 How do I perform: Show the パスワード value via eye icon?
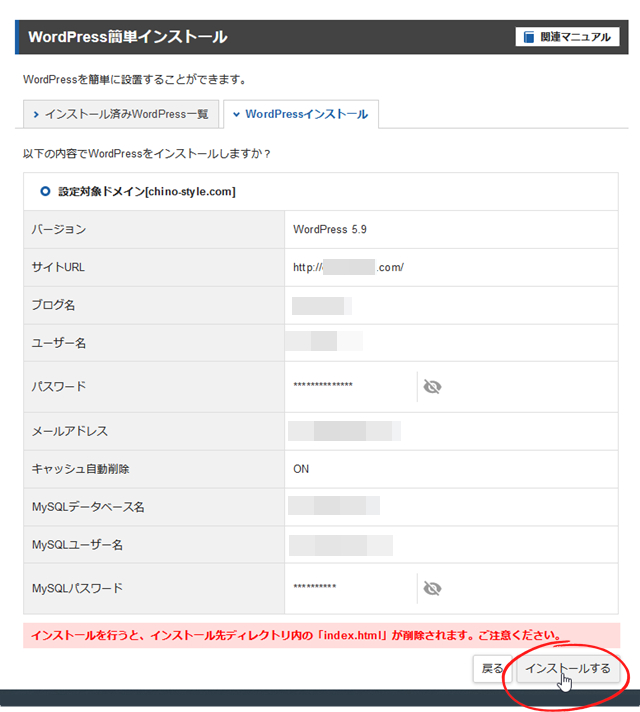click(x=432, y=386)
